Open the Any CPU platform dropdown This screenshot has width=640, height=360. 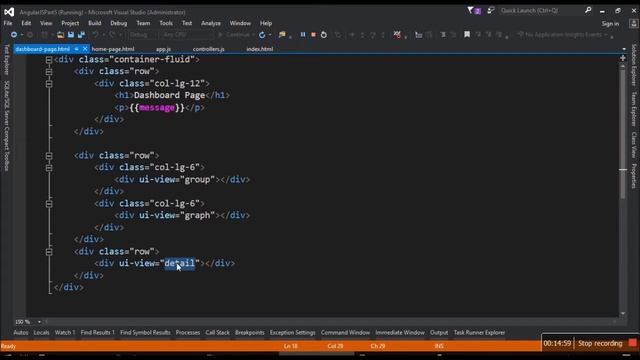coord(187,35)
